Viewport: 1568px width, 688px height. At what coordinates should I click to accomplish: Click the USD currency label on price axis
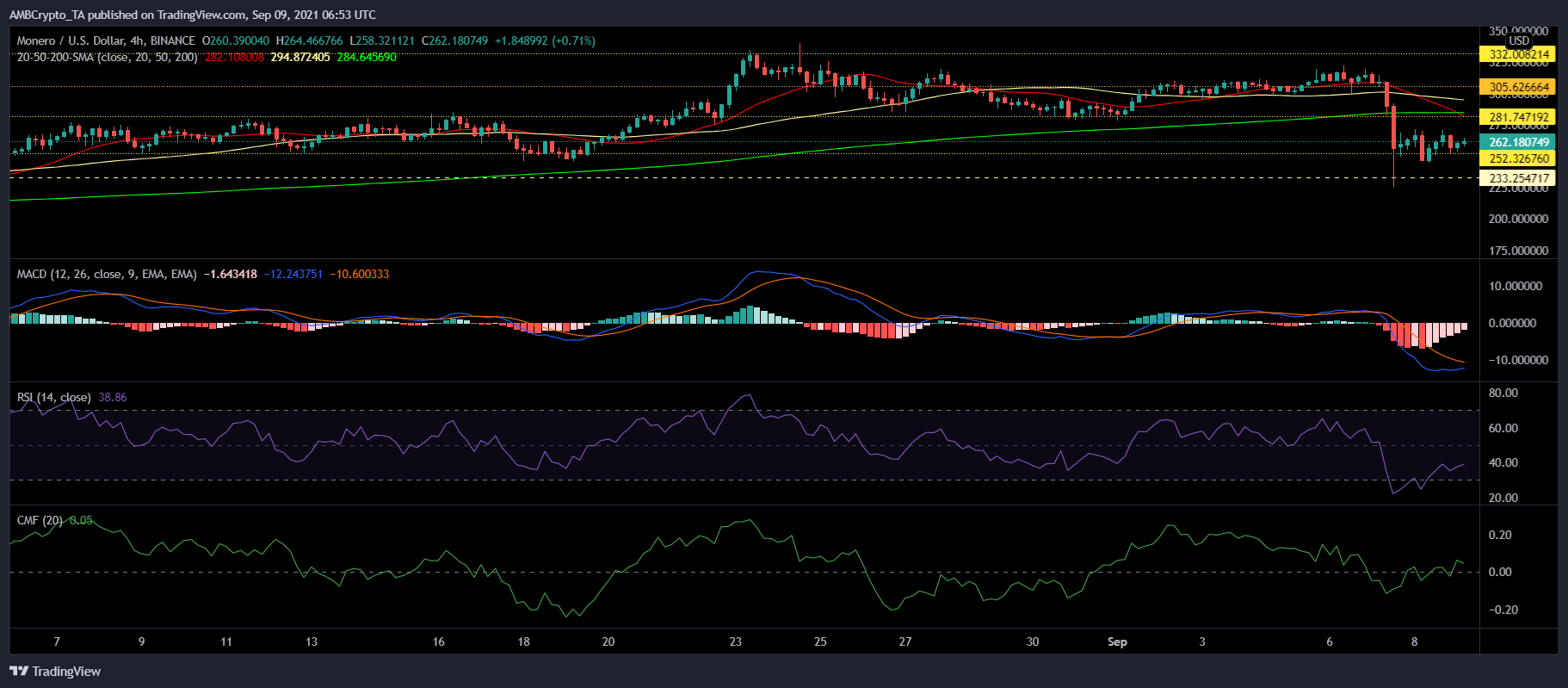(1519, 40)
